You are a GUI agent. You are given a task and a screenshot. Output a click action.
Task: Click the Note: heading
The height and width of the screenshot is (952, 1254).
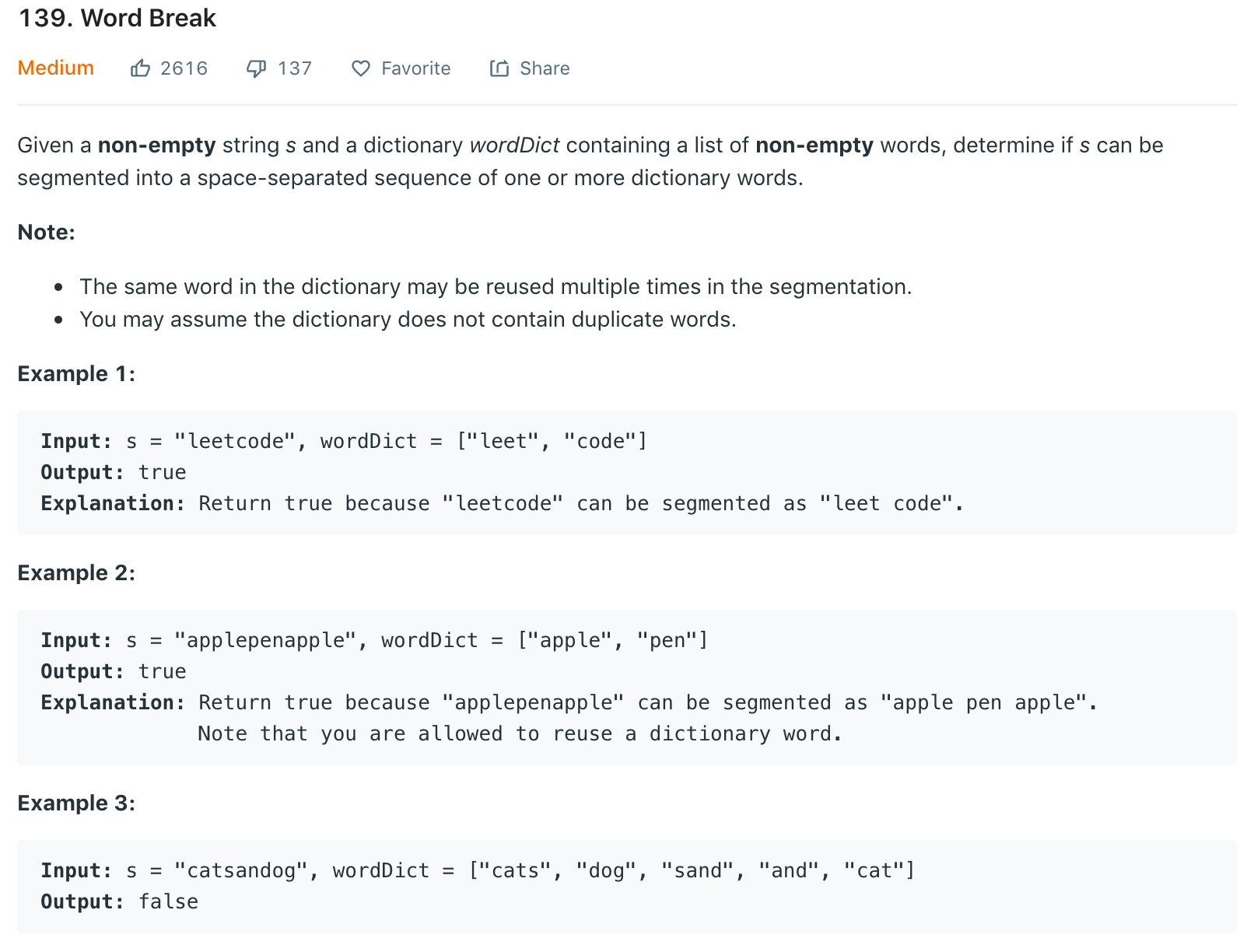[x=47, y=233]
